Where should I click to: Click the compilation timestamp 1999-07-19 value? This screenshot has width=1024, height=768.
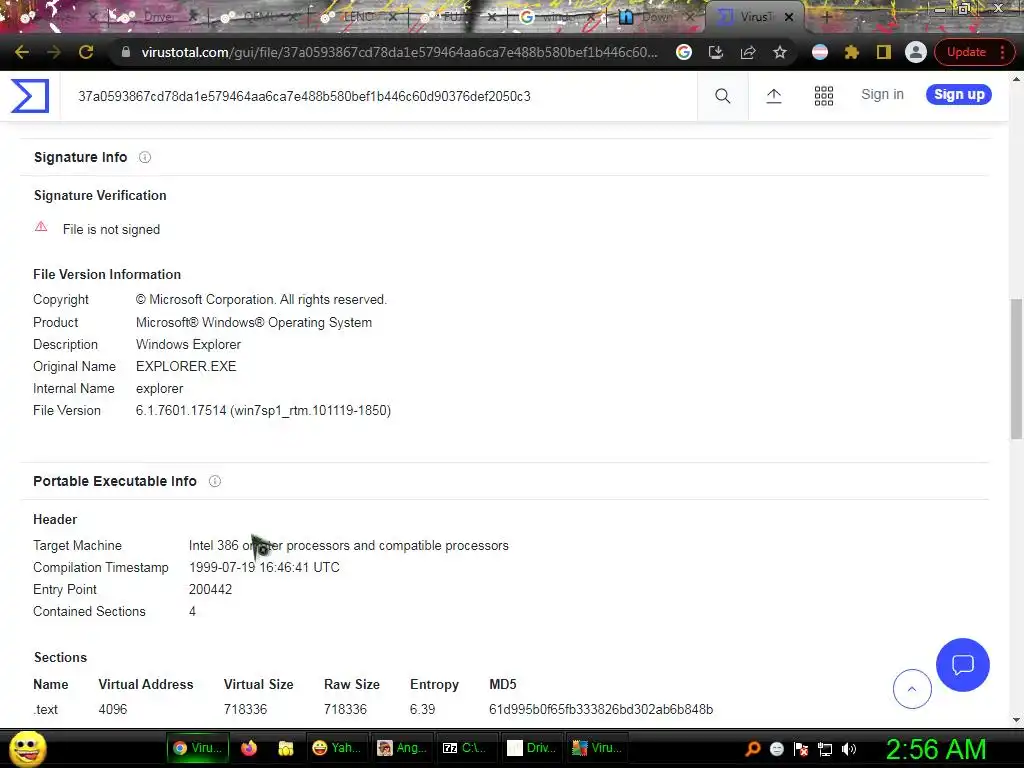tap(264, 567)
